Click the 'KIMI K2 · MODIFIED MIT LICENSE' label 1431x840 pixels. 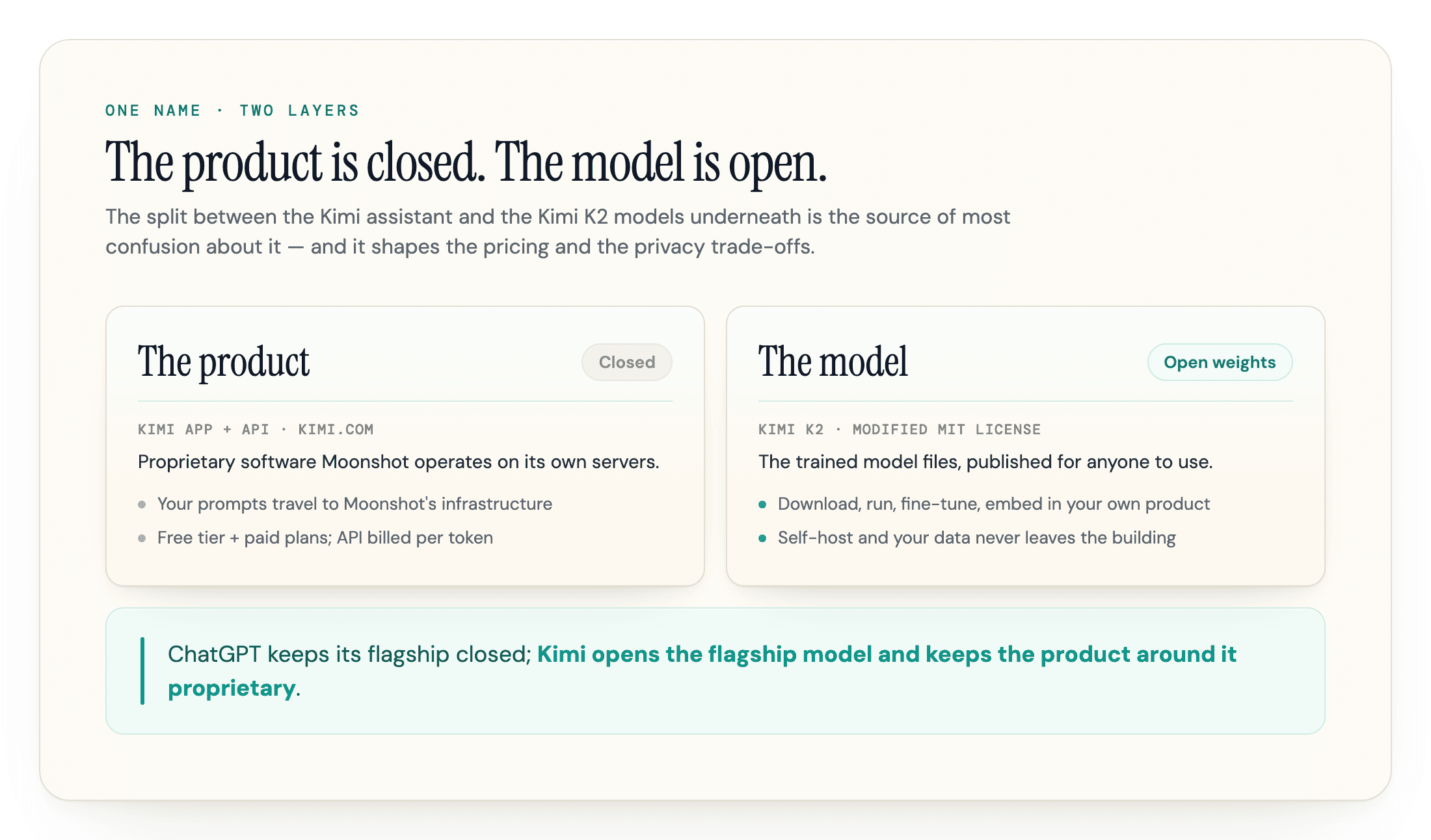point(900,429)
